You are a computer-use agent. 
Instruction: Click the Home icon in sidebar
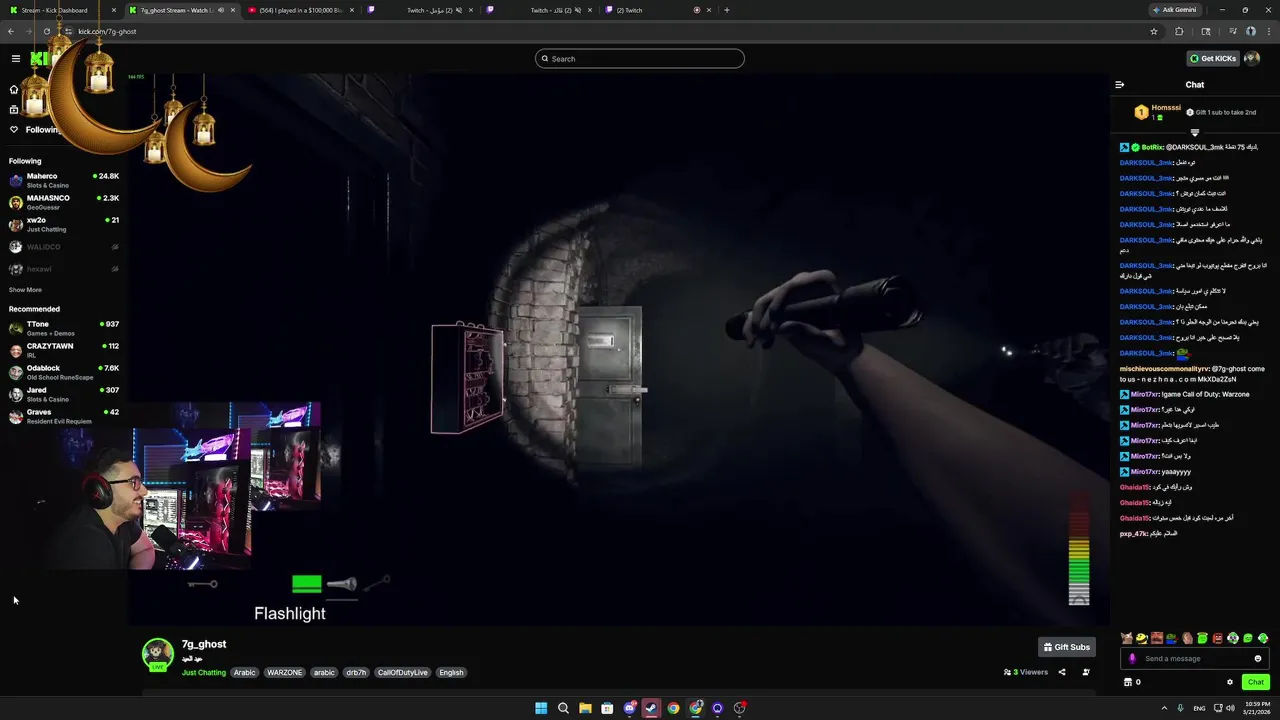(x=14, y=89)
